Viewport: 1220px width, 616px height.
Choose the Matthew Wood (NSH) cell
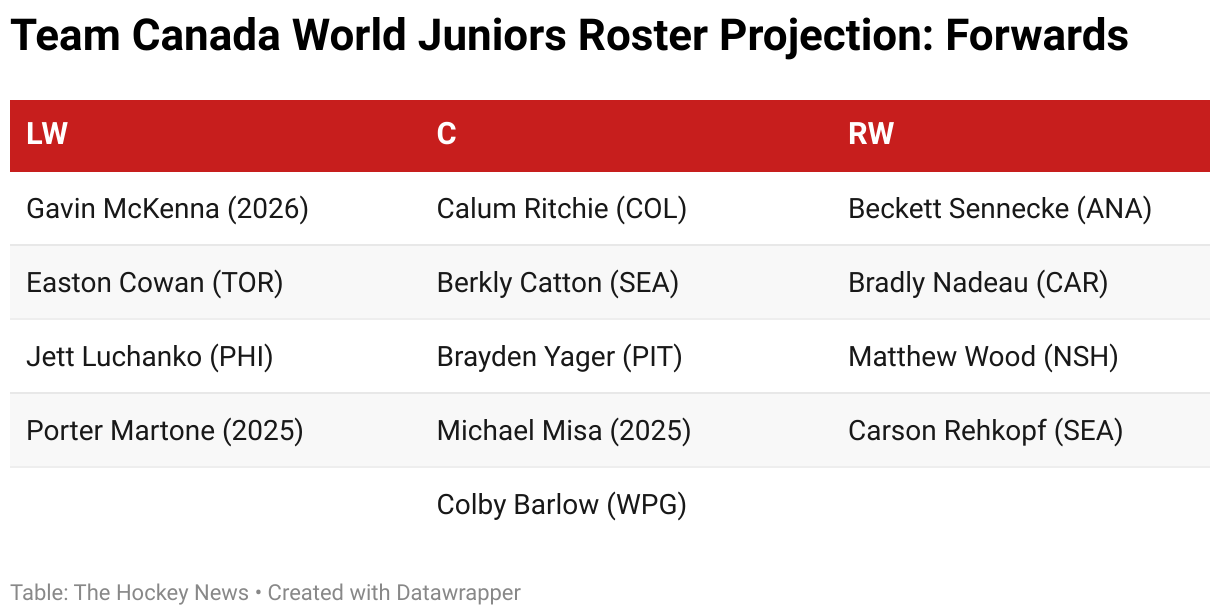click(x=983, y=357)
